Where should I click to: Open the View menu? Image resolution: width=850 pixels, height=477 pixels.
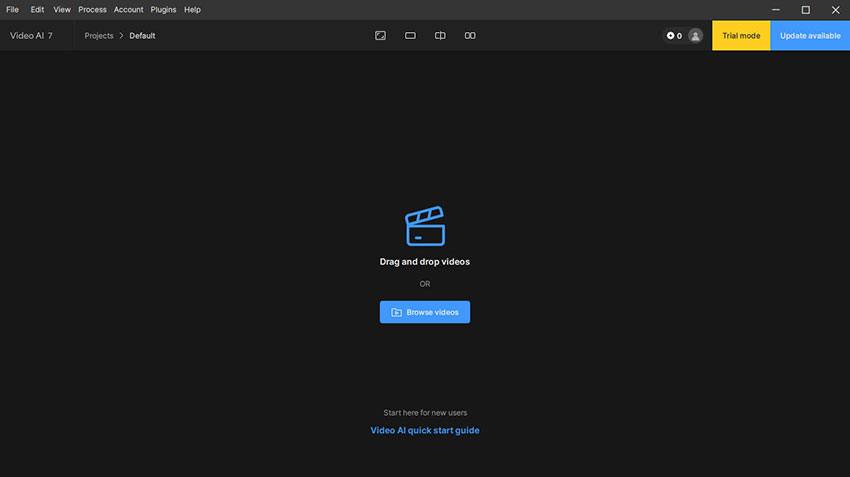[x=62, y=10]
